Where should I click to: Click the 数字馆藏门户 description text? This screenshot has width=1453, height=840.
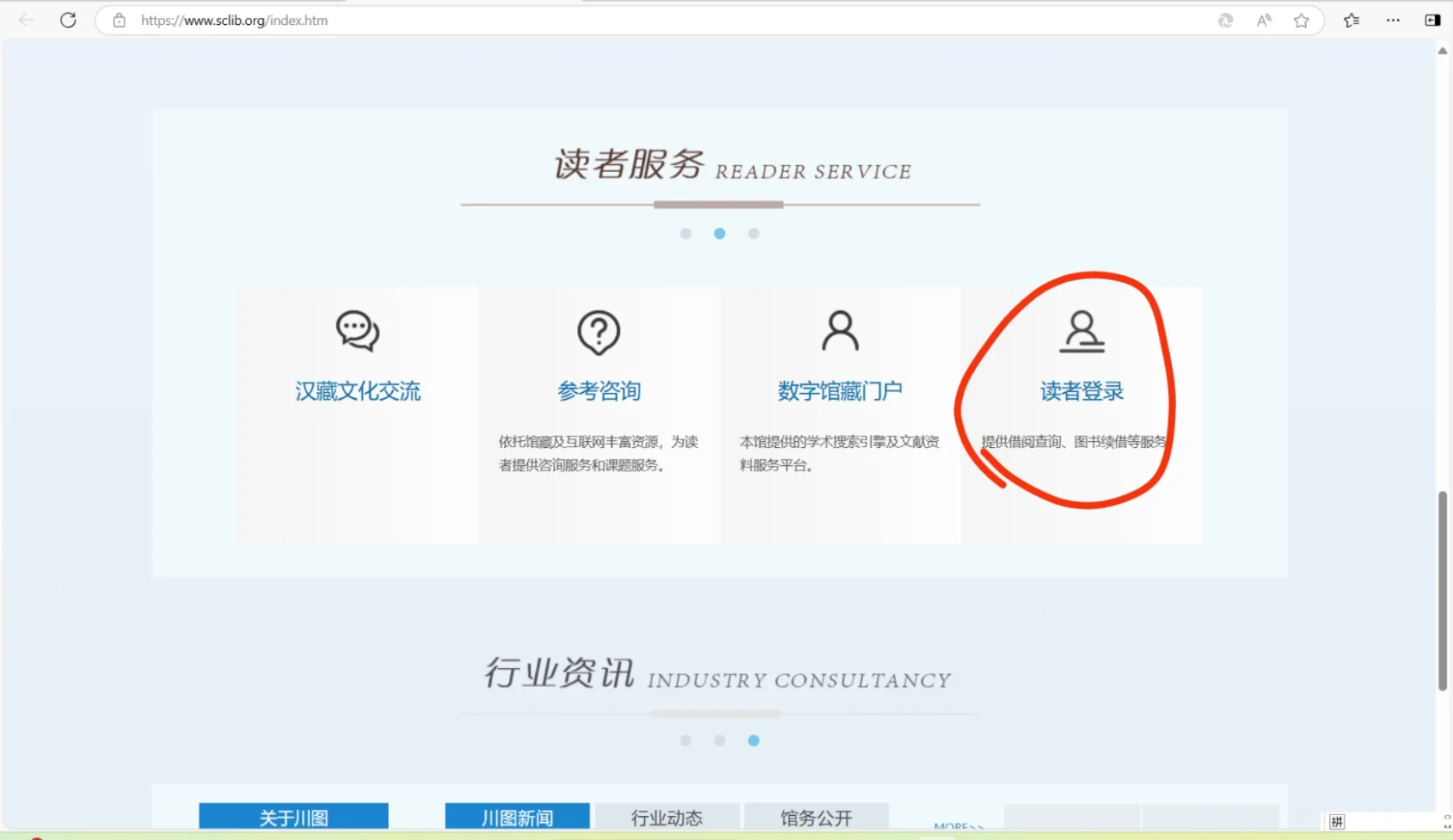(839, 453)
